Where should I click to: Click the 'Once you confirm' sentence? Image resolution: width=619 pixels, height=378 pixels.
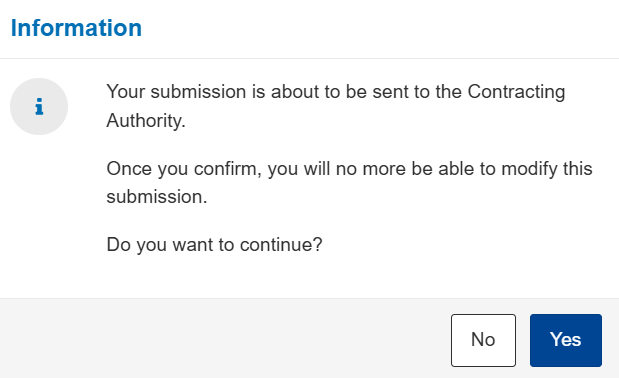tap(349, 182)
